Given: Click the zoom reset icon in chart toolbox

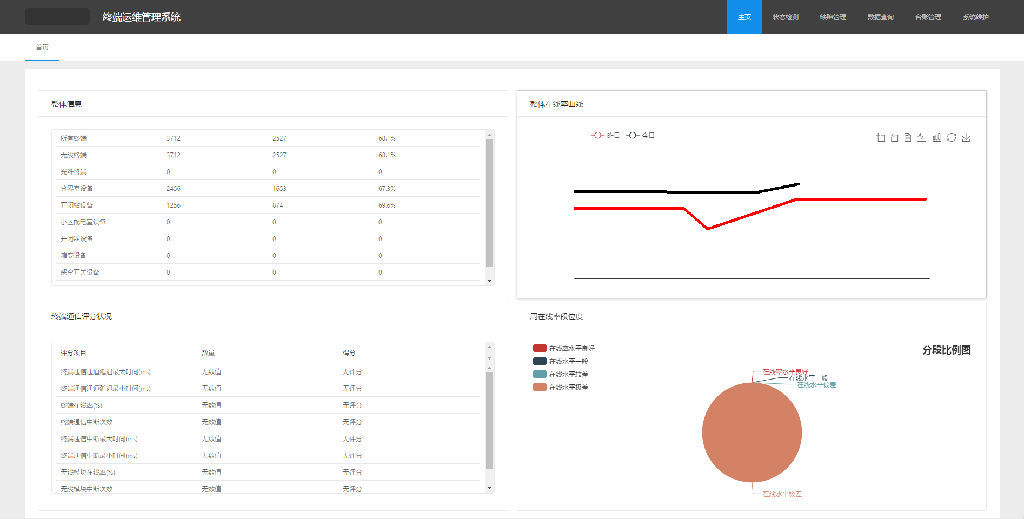Looking at the screenshot, I should [894, 137].
